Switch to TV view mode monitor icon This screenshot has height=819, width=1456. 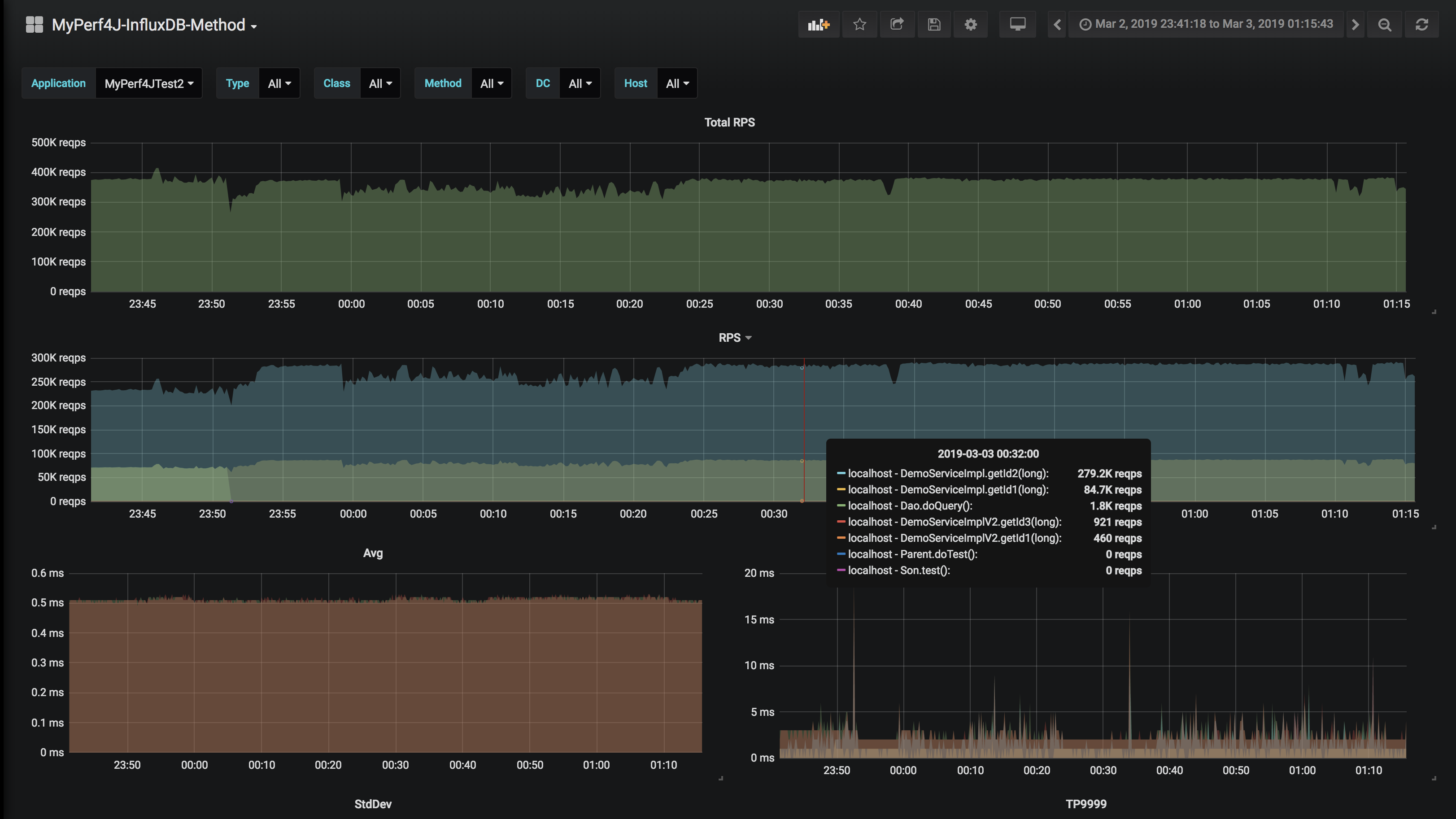(x=1017, y=24)
